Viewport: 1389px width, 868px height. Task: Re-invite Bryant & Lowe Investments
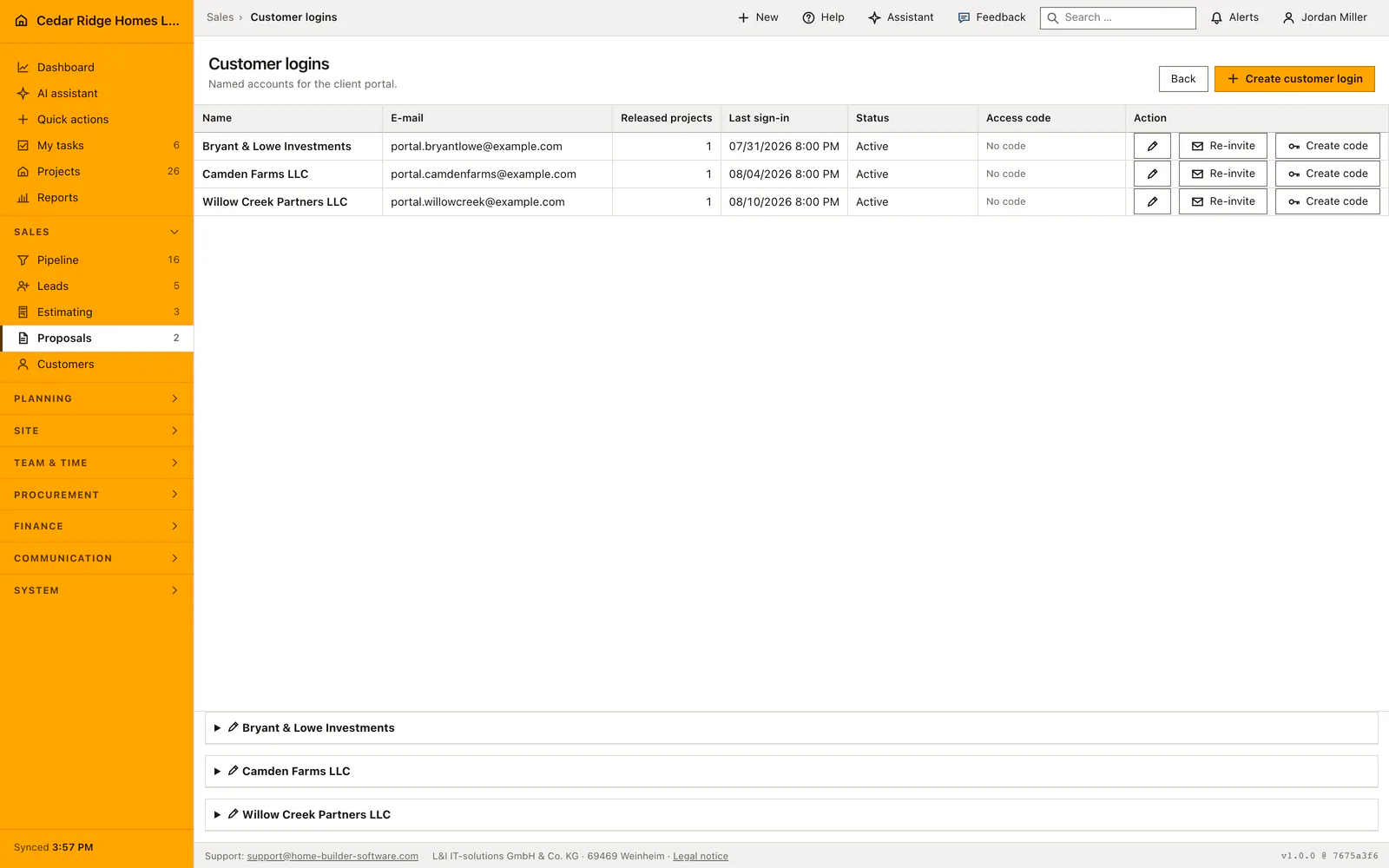[x=1222, y=146]
